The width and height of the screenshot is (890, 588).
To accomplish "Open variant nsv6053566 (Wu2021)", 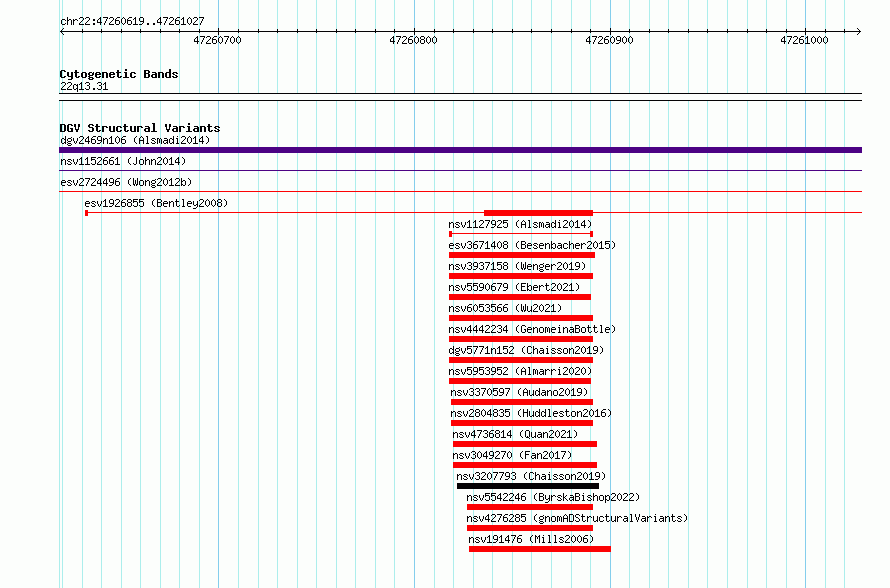I will coord(505,308).
